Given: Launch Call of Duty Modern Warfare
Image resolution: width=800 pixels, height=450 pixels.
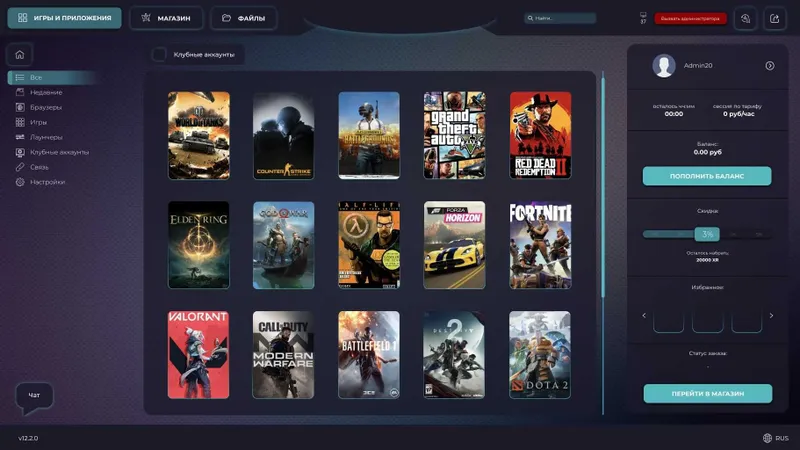Looking at the screenshot, I should 283,355.
